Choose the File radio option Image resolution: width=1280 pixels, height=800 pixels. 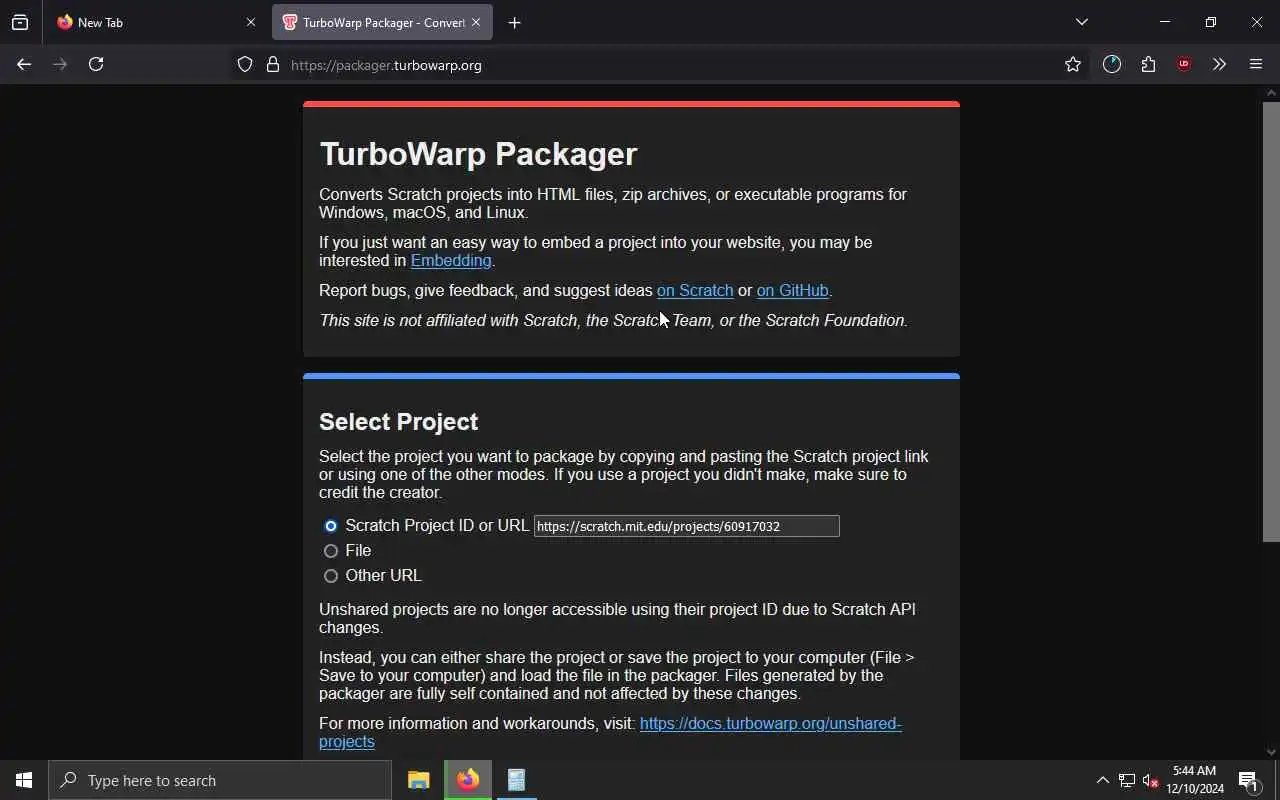point(331,551)
